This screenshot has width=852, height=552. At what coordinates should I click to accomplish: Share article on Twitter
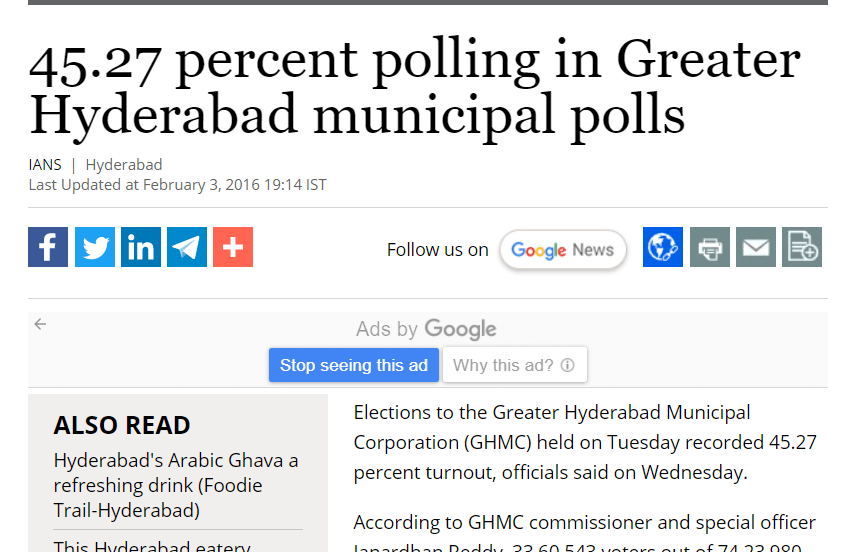95,247
